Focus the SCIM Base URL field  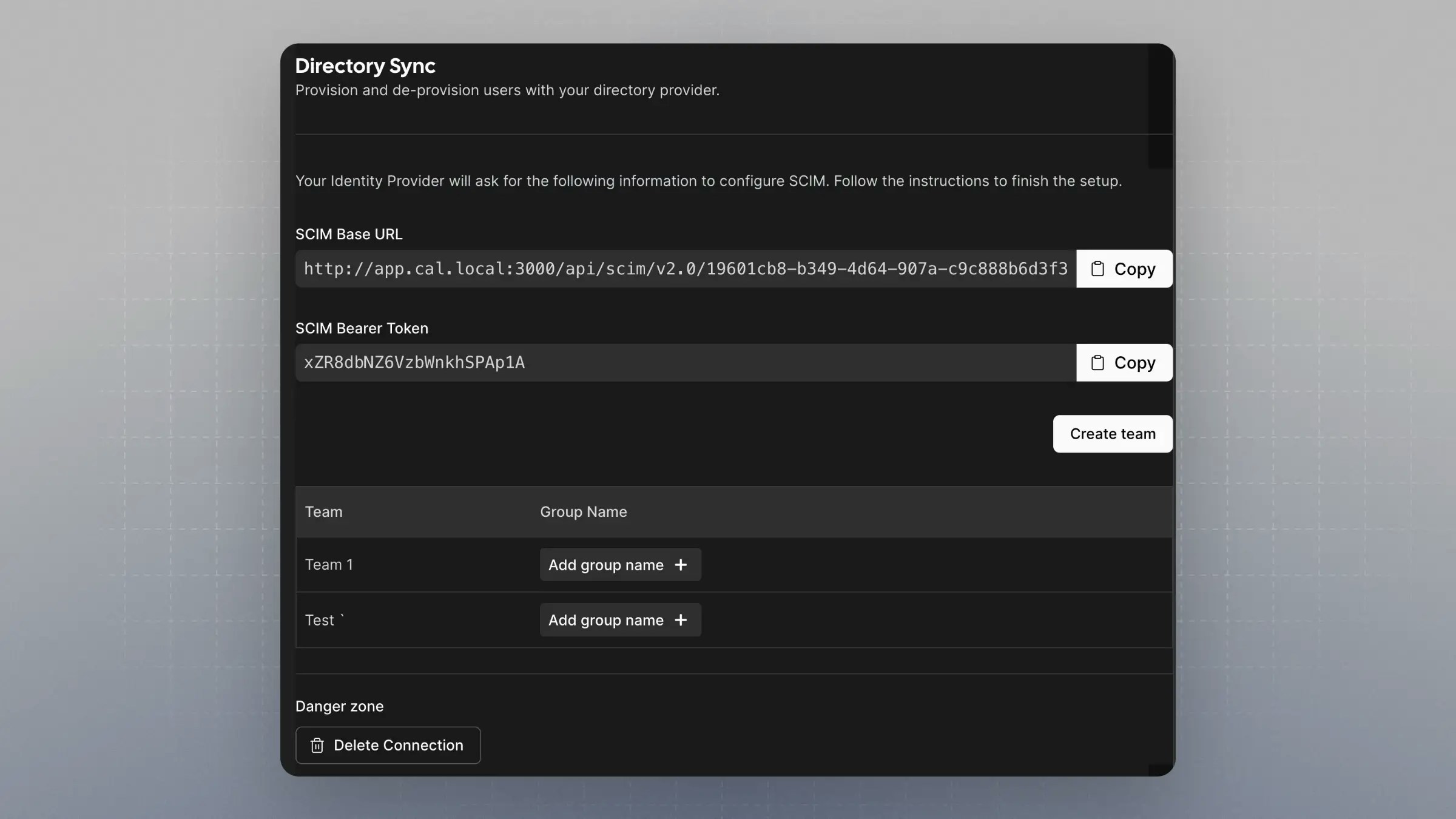click(685, 269)
